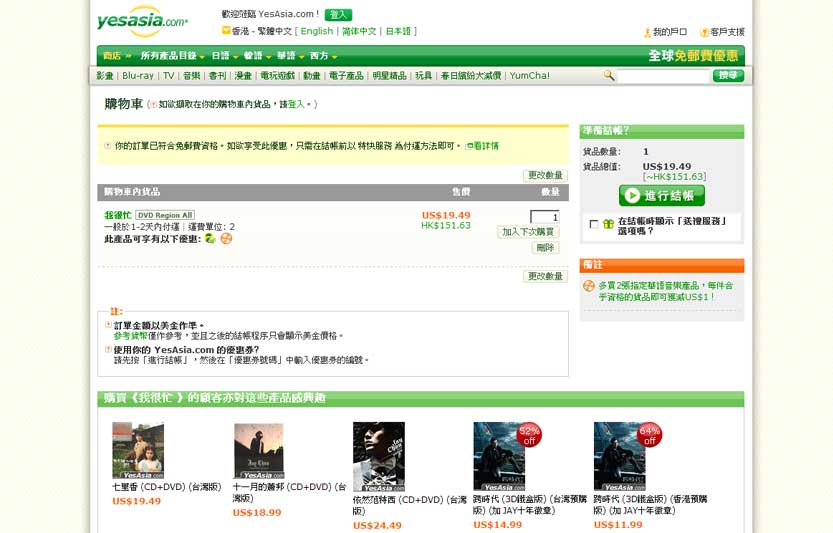Viewport: 833px width, 533px height.
Task: Click the quantity input field
Action: (544, 216)
